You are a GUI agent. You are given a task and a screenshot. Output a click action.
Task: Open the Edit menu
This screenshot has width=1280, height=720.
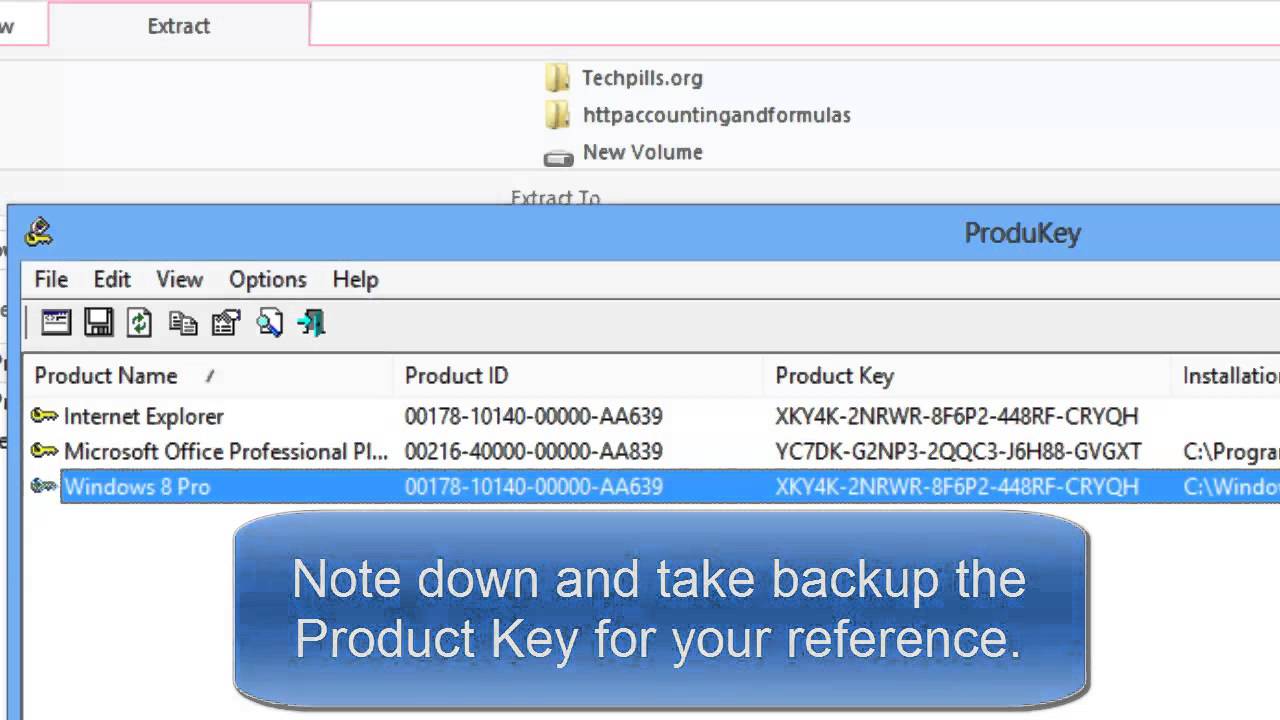point(112,279)
